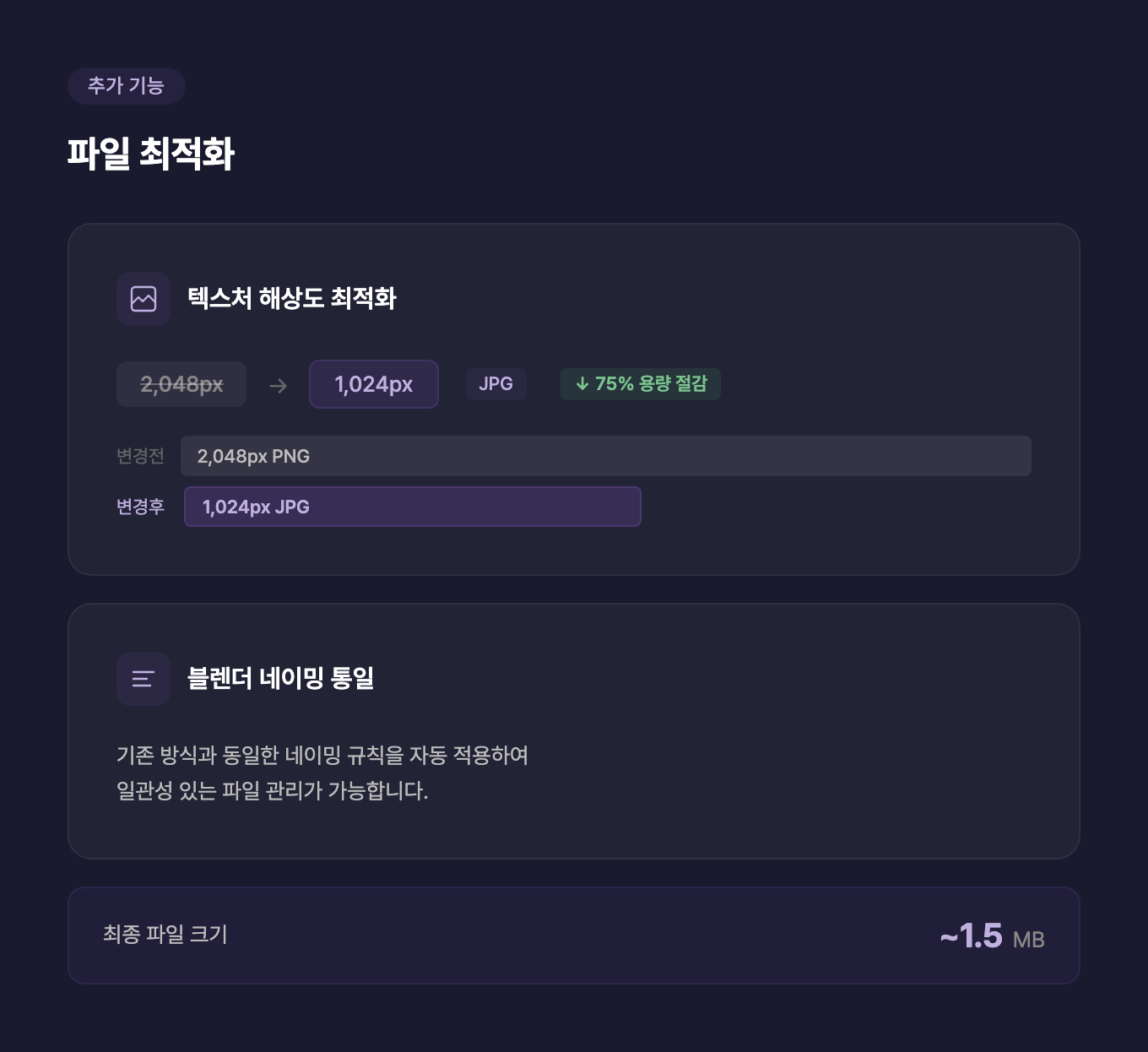Click the 변경전 label

[140, 456]
